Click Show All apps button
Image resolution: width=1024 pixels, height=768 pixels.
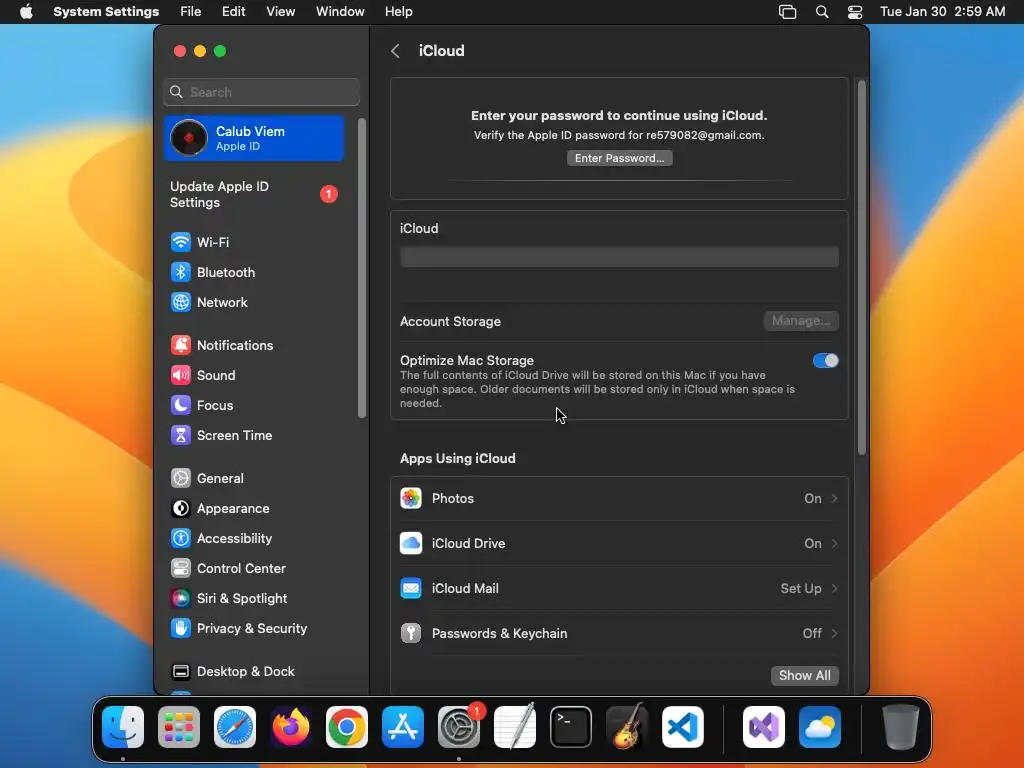point(805,676)
